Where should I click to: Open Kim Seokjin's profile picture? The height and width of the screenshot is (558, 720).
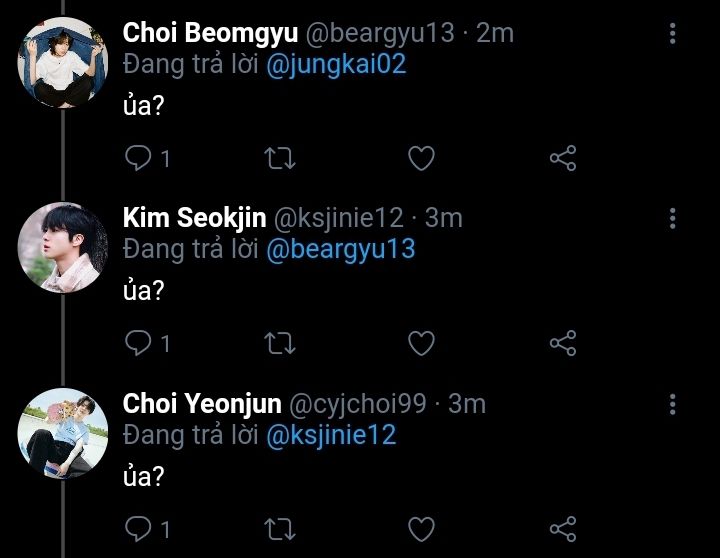63,247
